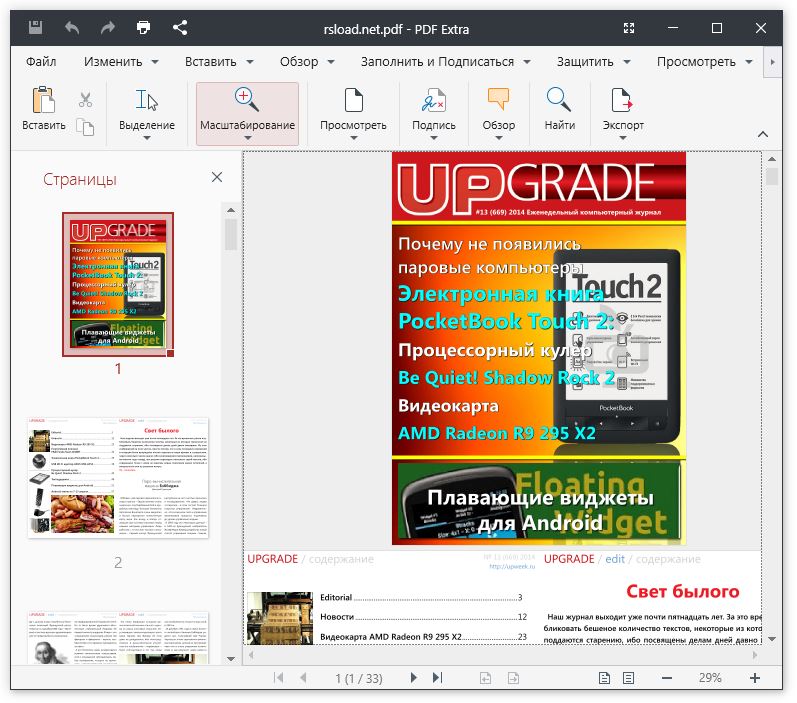This screenshot has height=703, width=797.
Task: Expand the Масштабирование dropdown arrow
Action: pos(248,138)
